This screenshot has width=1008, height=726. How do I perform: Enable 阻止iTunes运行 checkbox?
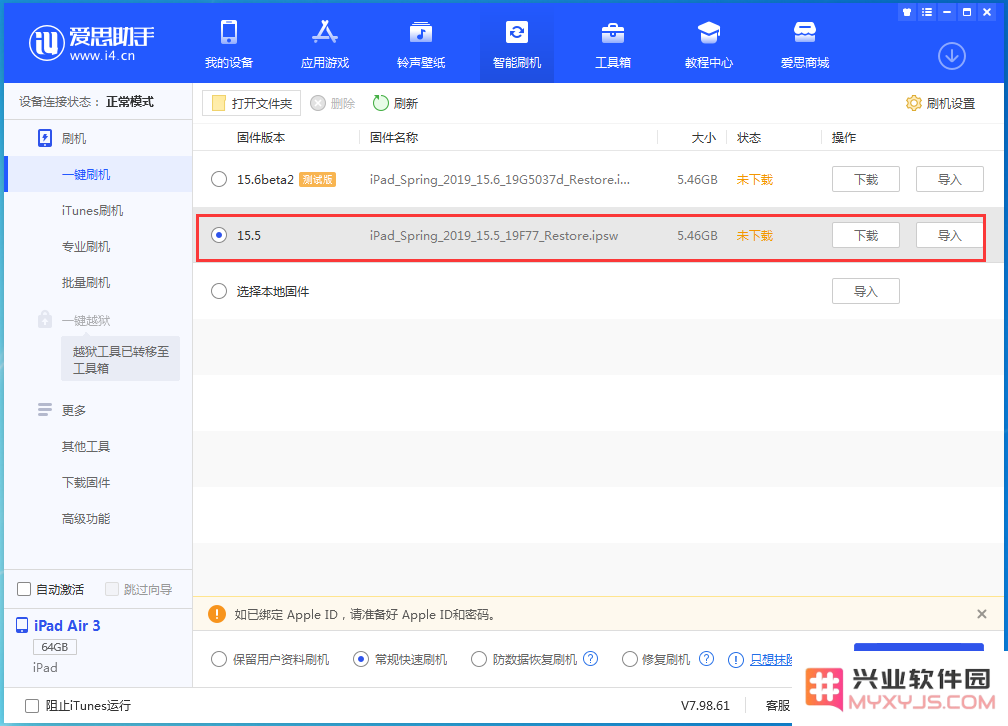[x=32, y=706]
